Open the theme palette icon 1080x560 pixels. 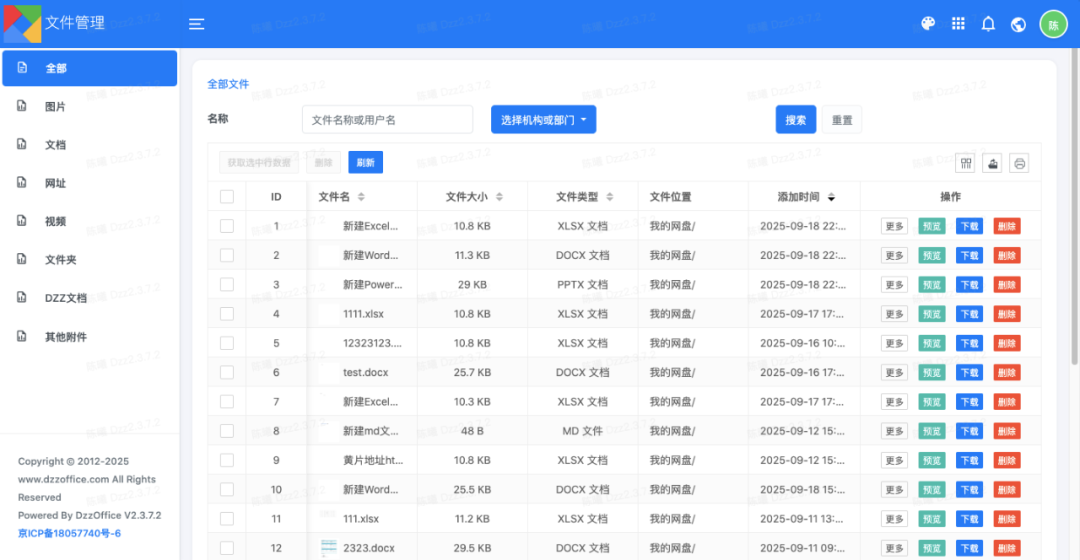pyautogui.click(x=928, y=24)
